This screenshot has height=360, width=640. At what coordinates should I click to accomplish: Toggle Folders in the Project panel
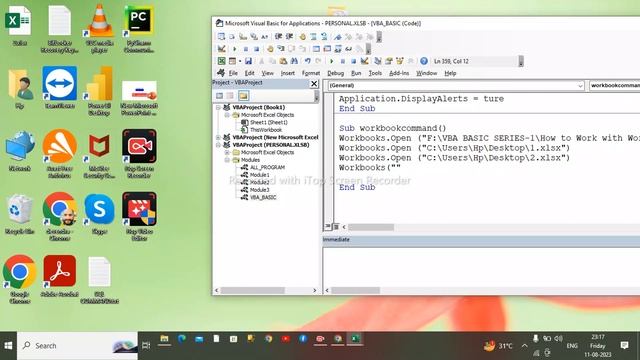click(x=243, y=96)
